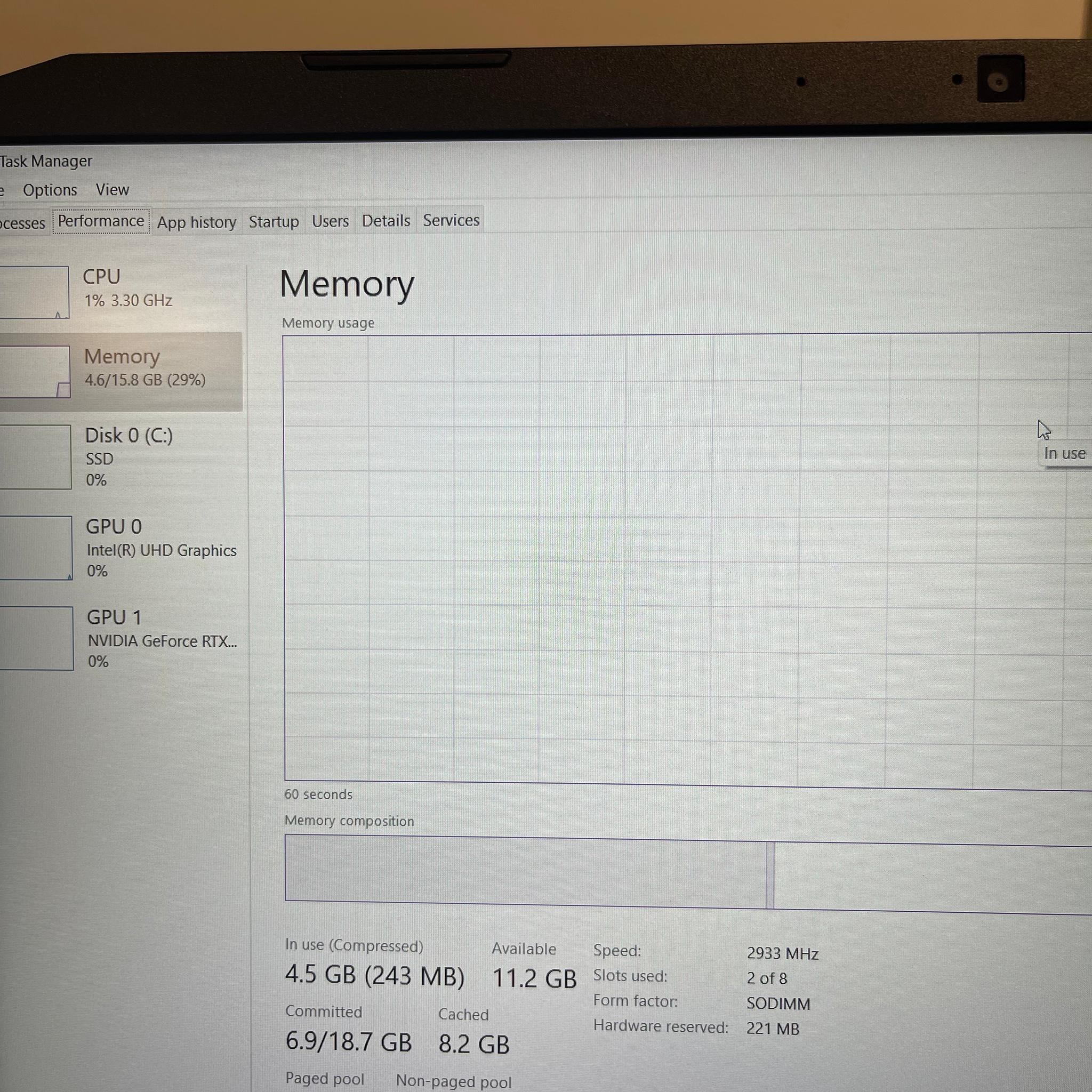Click the 'Slots used:' label

coord(630,976)
